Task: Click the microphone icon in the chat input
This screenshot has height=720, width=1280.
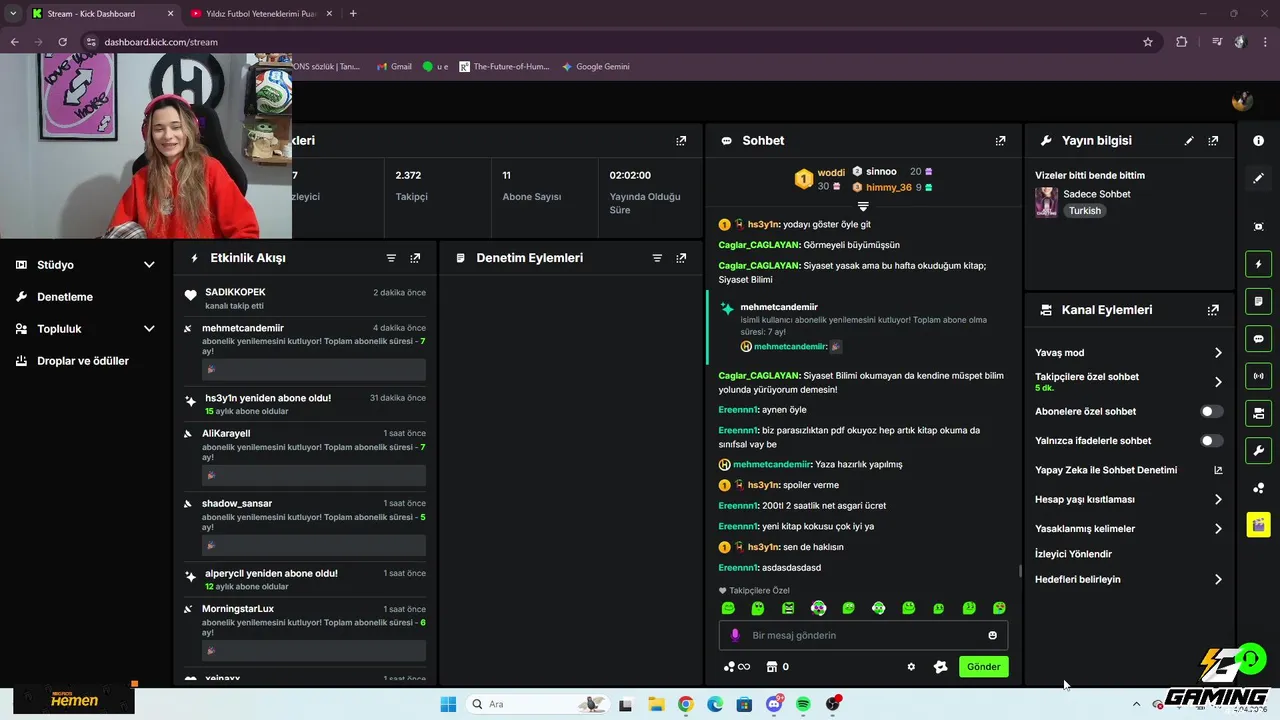Action: (735, 635)
